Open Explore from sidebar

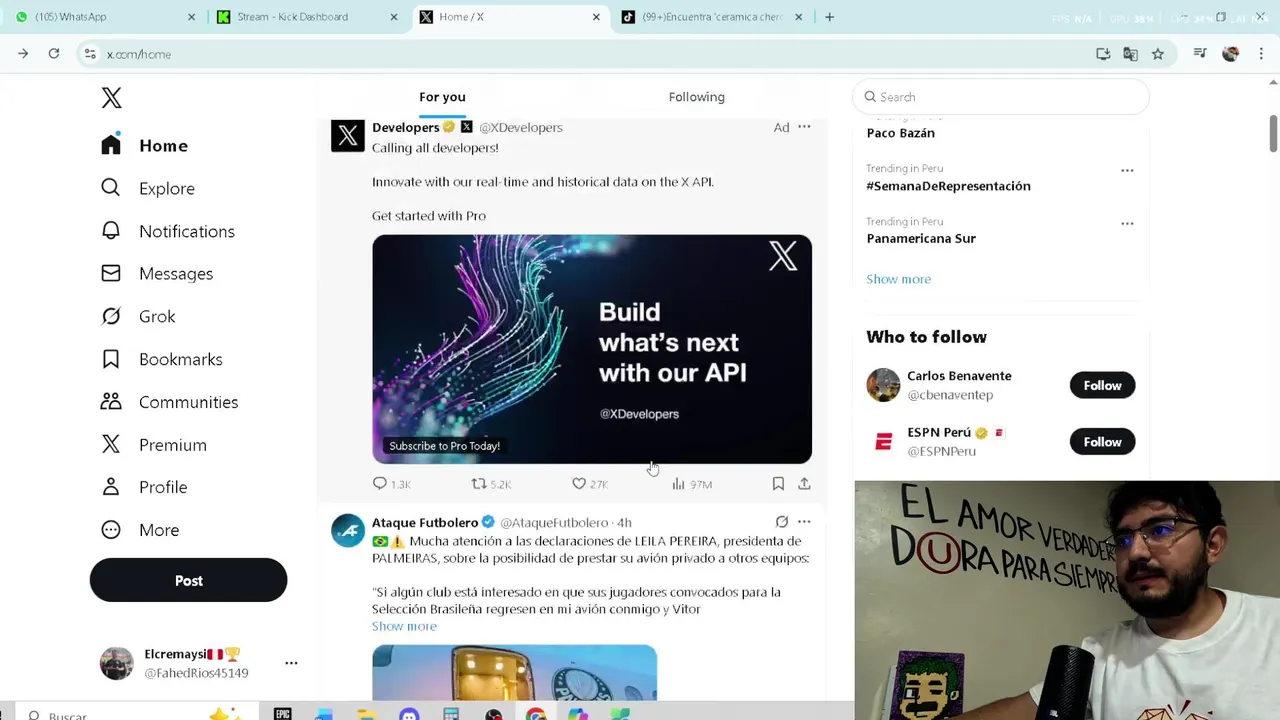148,188
